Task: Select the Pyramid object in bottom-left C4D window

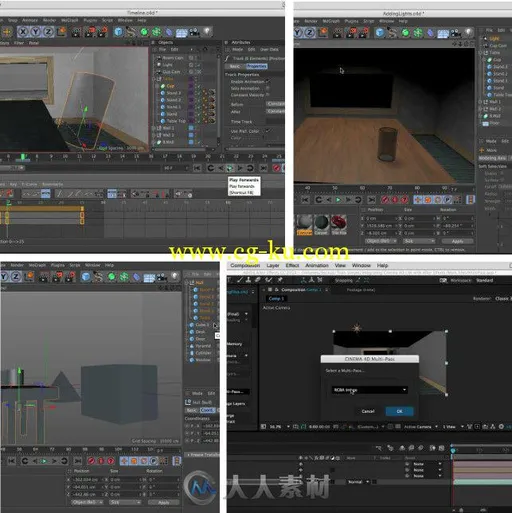Action: pos(203,346)
